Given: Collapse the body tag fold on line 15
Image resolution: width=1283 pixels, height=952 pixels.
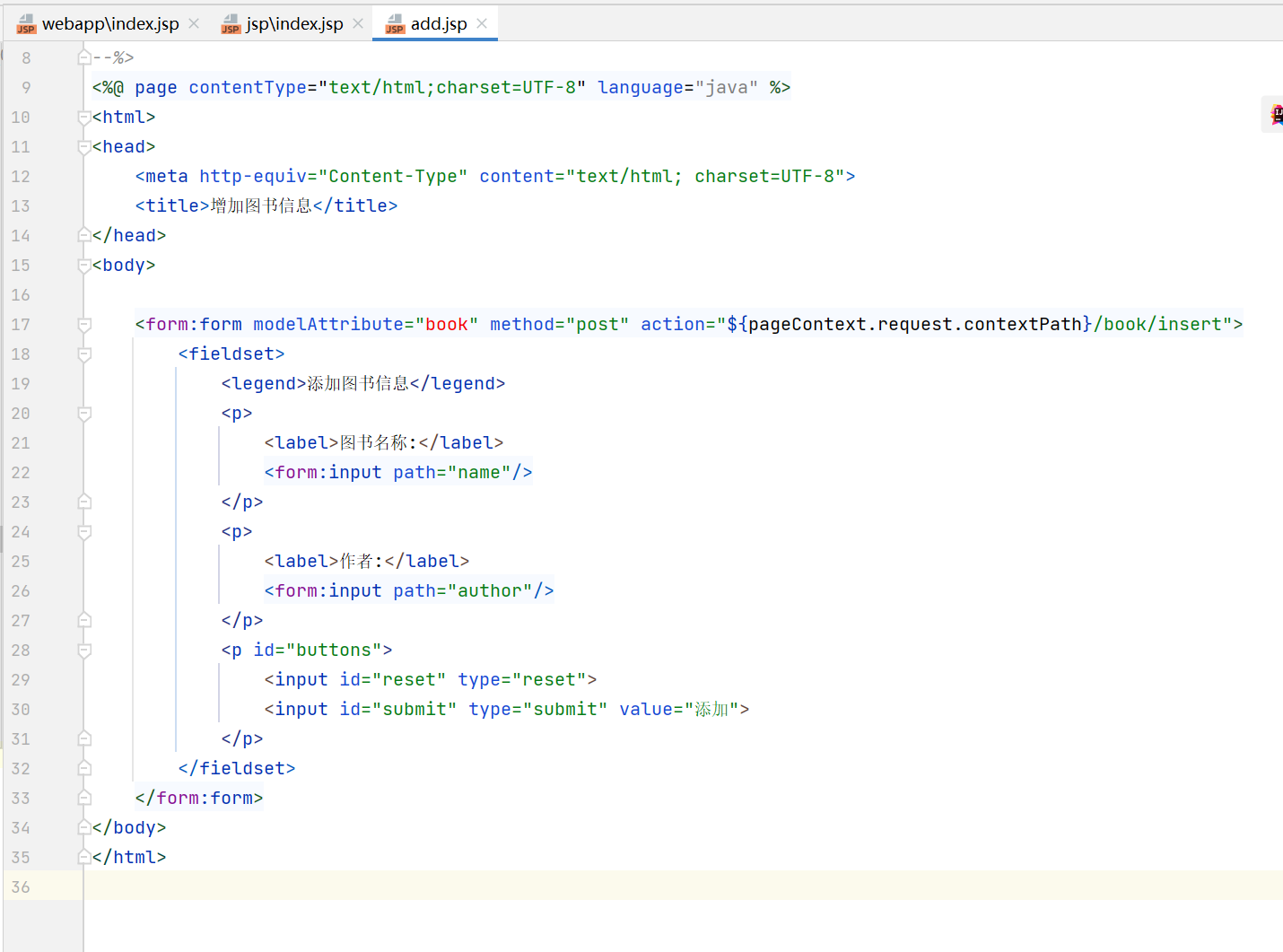Looking at the screenshot, I should click(x=84, y=266).
